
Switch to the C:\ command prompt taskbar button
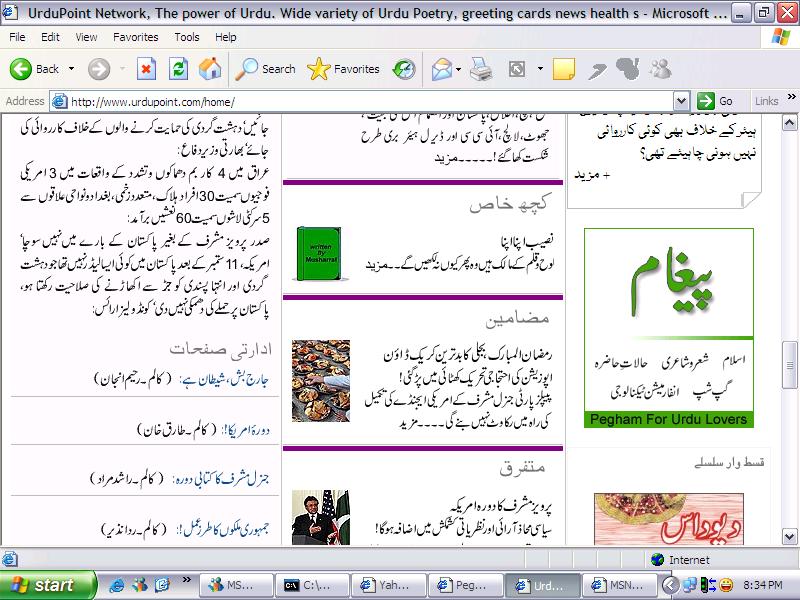[x=312, y=585]
